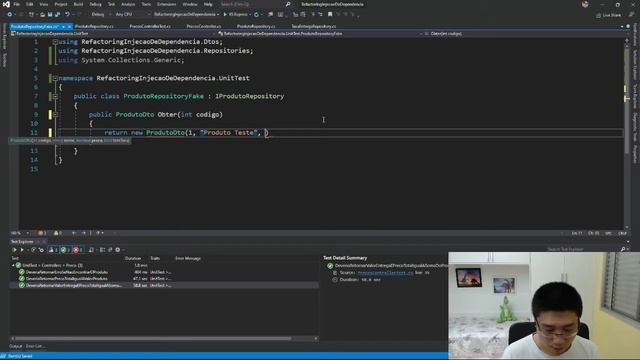This screenshot has height=360, width=640.
Task: Open the Test Explorer settings gear
Action: (x=118, y=250)
